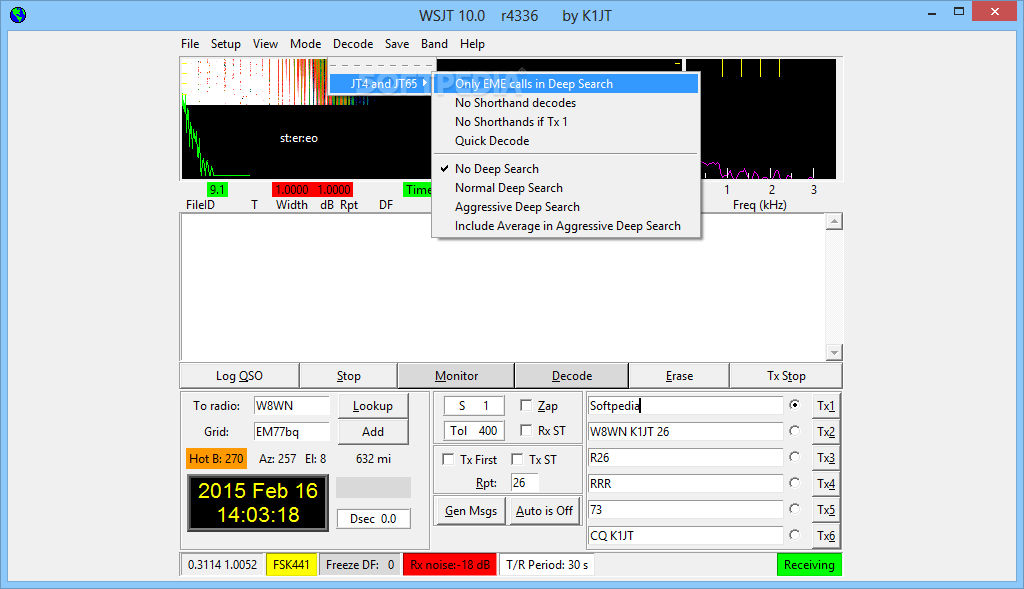This screenshot has width=1024, height=589.
Task: Click the Tx1 button
Action: click(826, 406)
